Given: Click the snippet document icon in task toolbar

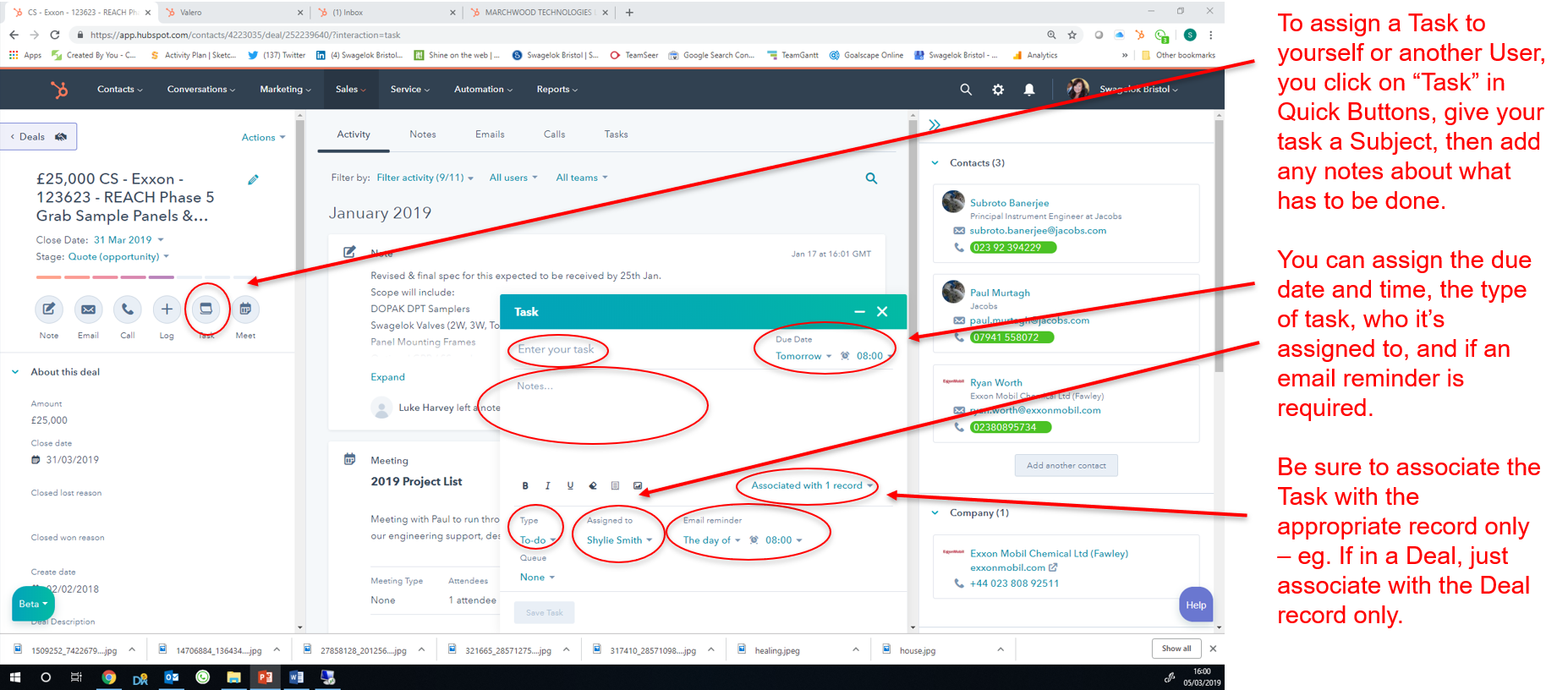Looking at the screenshot, I should pyautogui.click(x=615, y=486).
